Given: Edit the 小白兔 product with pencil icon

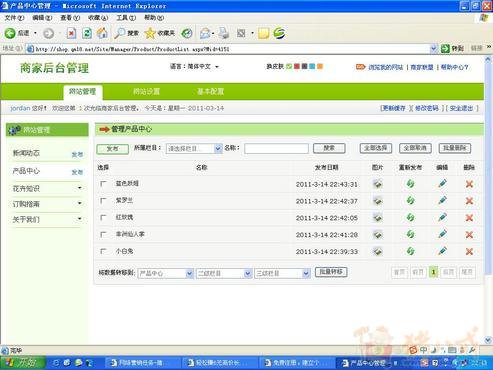Looking at the screenshot, I should pyautogui.click(x=442, y=251).
